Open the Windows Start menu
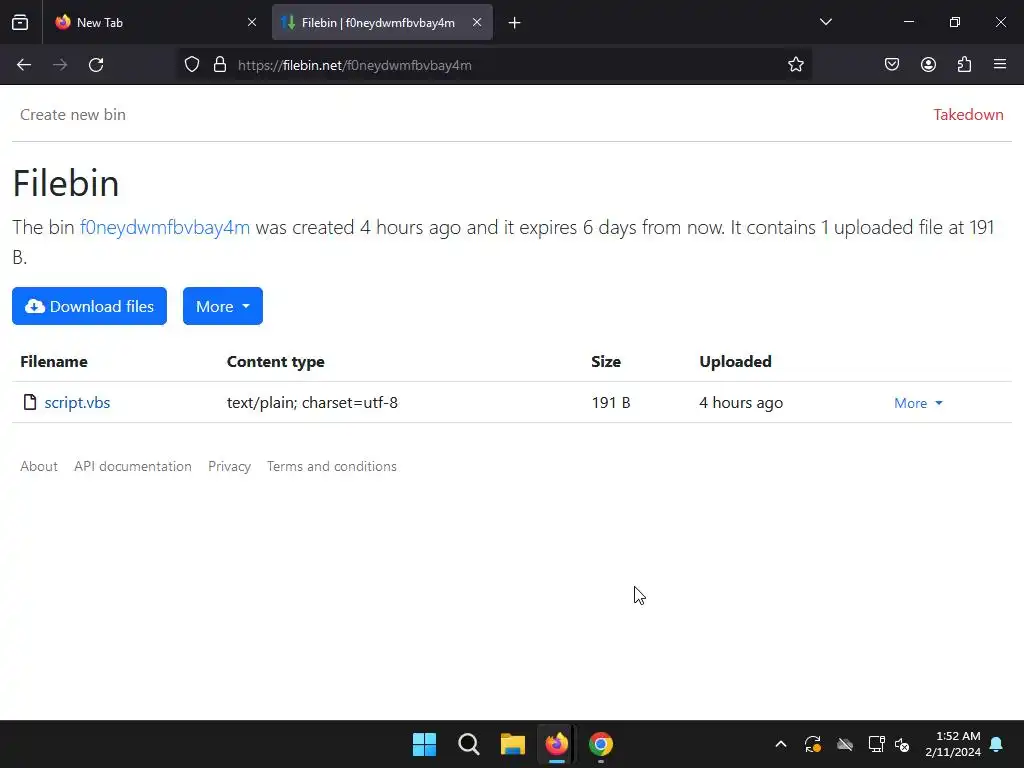This screenshot has width=1024, height=768. pos(424,744)
